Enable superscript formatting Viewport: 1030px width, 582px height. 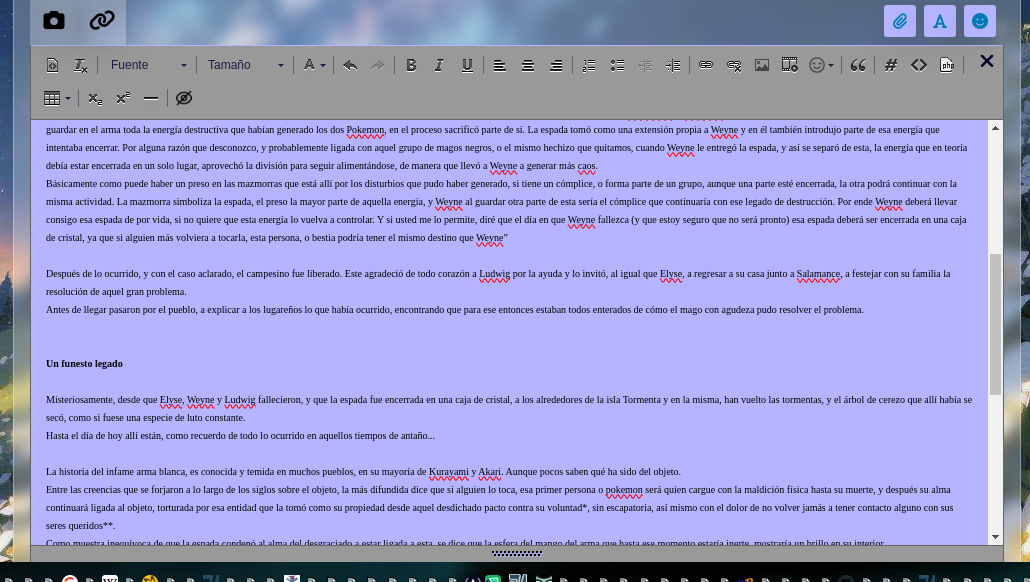click(122, 97)
